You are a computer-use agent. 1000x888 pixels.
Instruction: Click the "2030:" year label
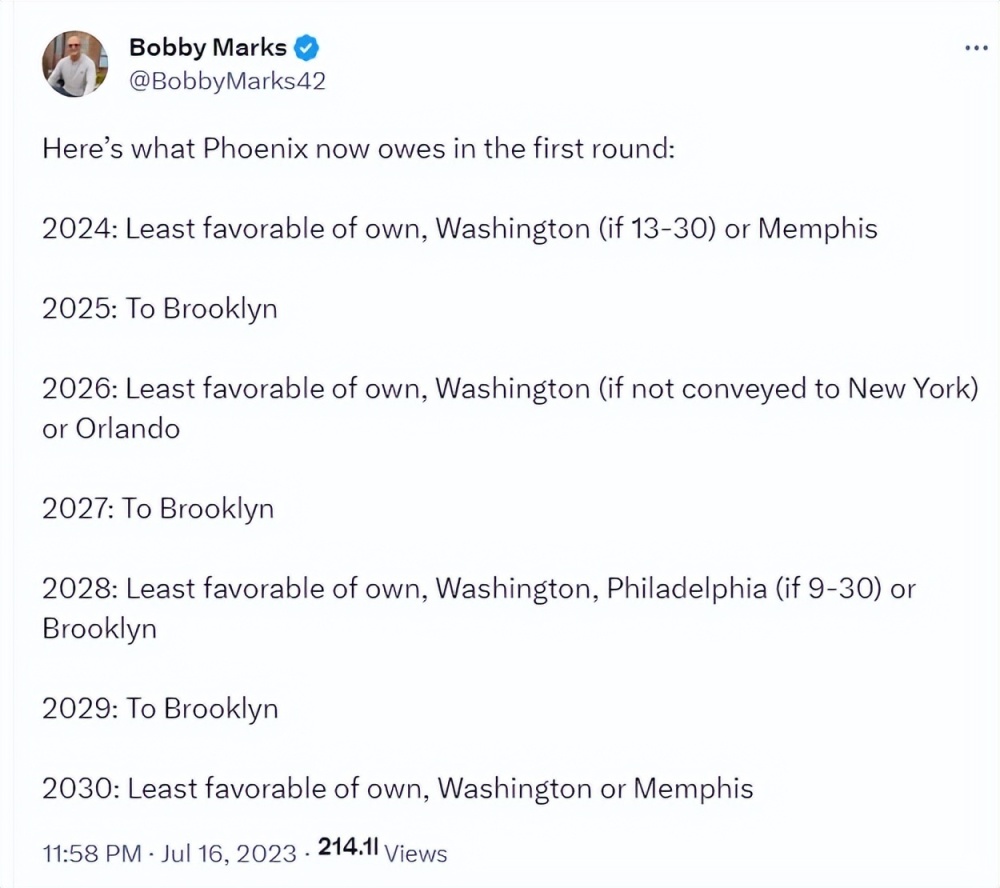tap(81, 788)
